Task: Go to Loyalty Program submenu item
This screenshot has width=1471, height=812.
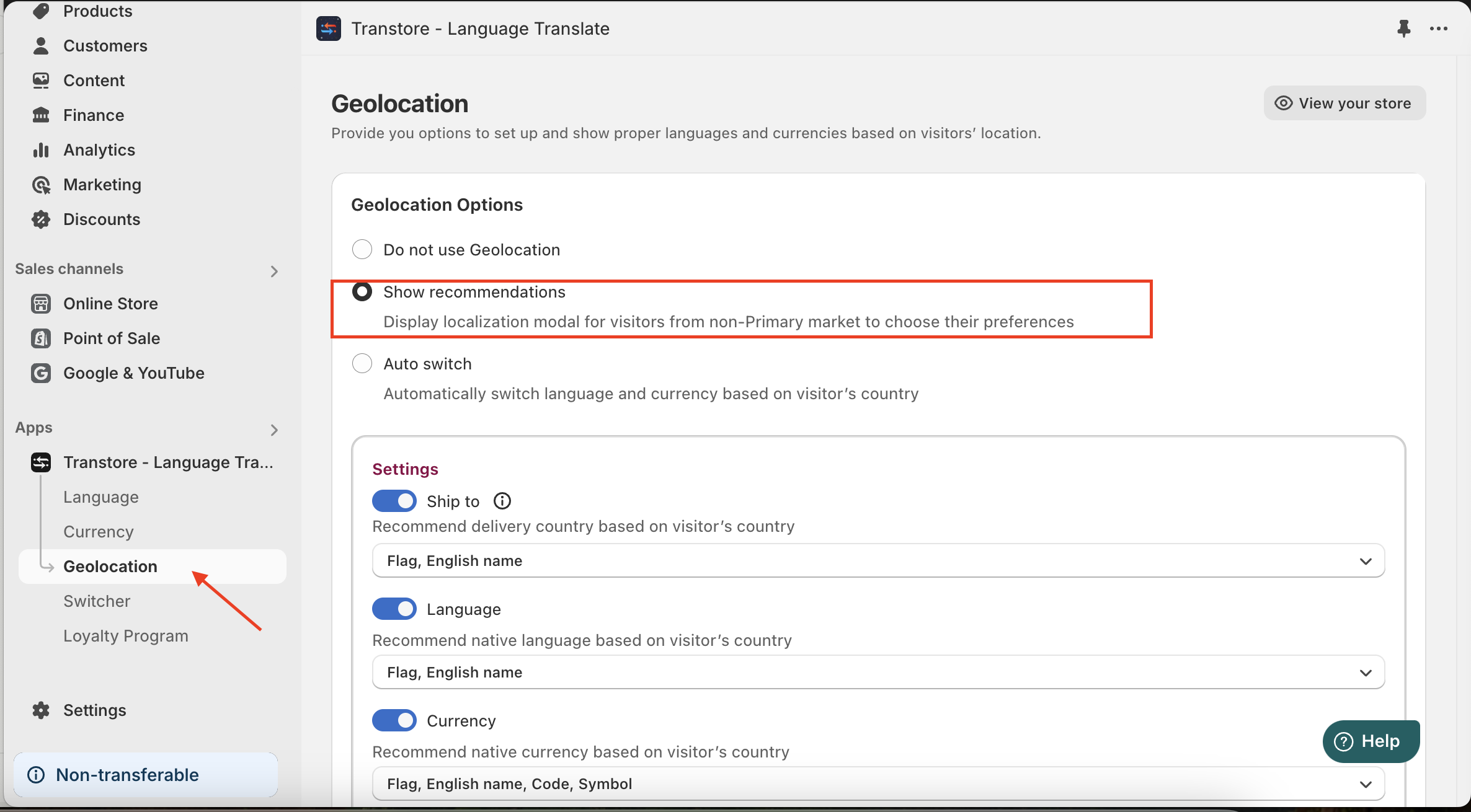Action: pyautogui.click(x=126, y=636)
